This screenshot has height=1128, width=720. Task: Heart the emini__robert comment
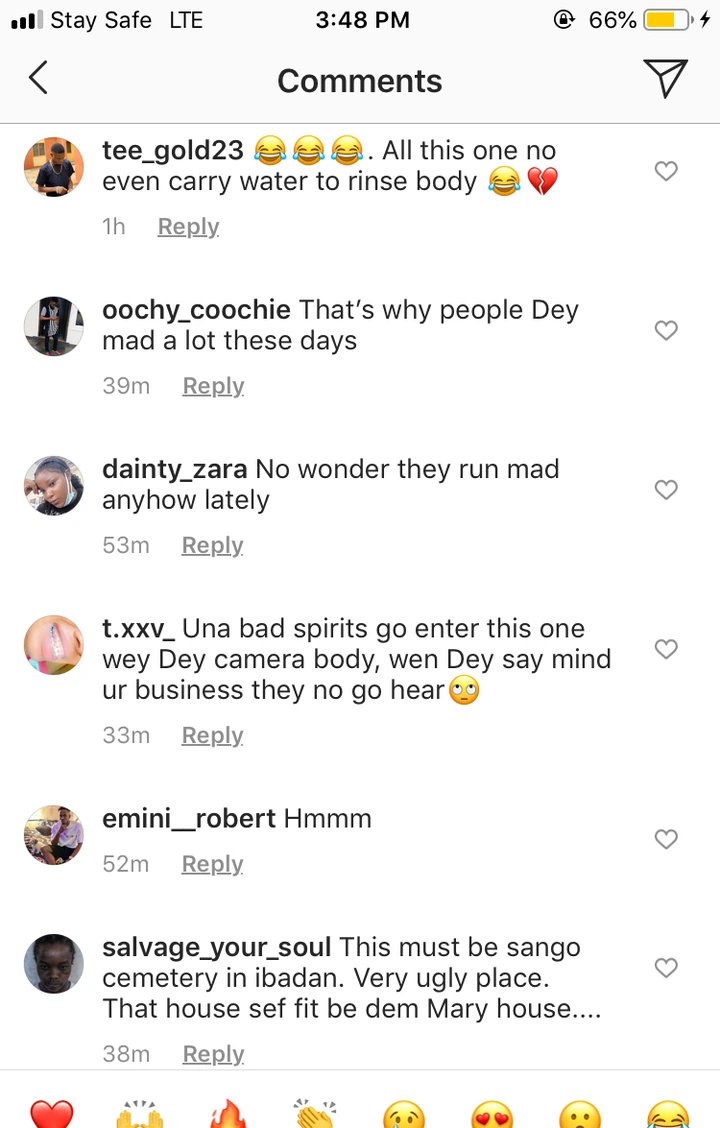tap(666, 839)
